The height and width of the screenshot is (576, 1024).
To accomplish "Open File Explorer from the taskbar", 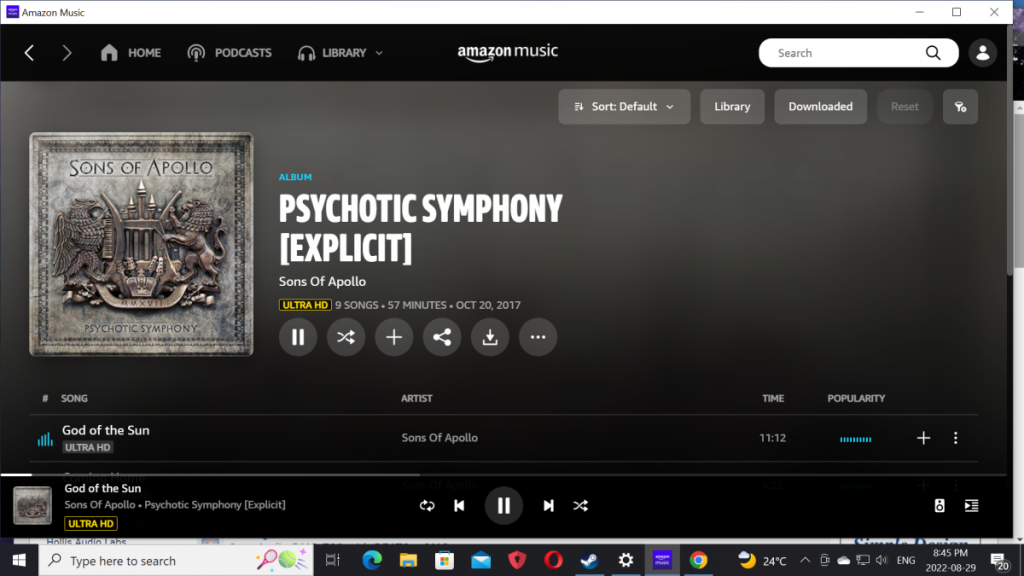I will [x=408, y=560].
